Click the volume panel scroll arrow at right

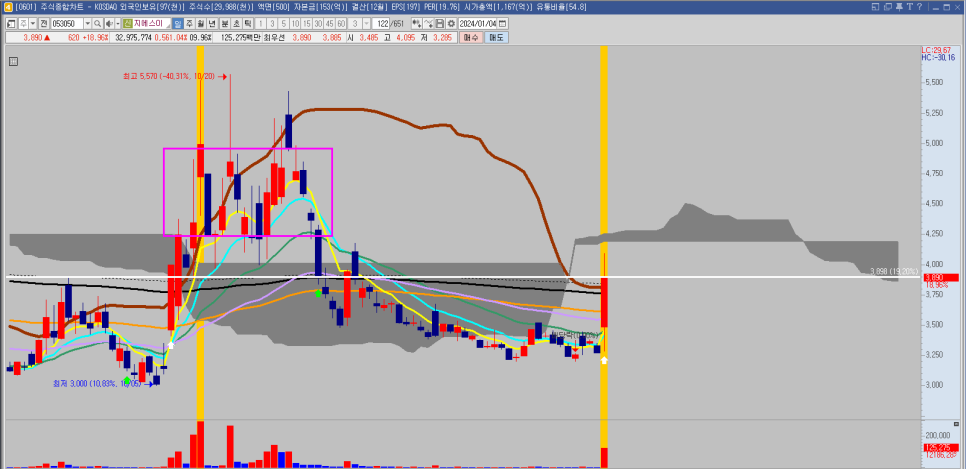pos(956,425)
